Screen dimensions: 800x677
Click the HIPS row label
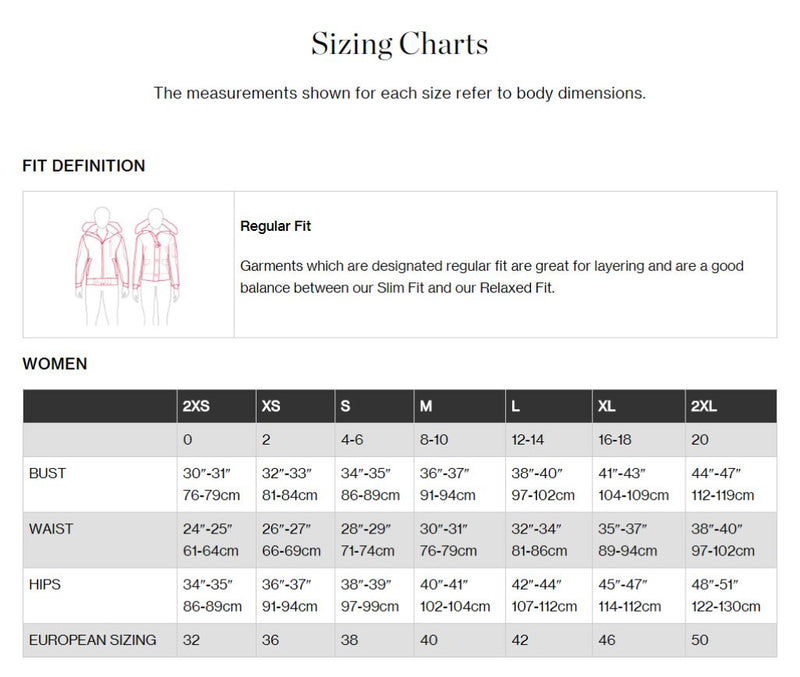pyautogui.click(x=45, y=585)
